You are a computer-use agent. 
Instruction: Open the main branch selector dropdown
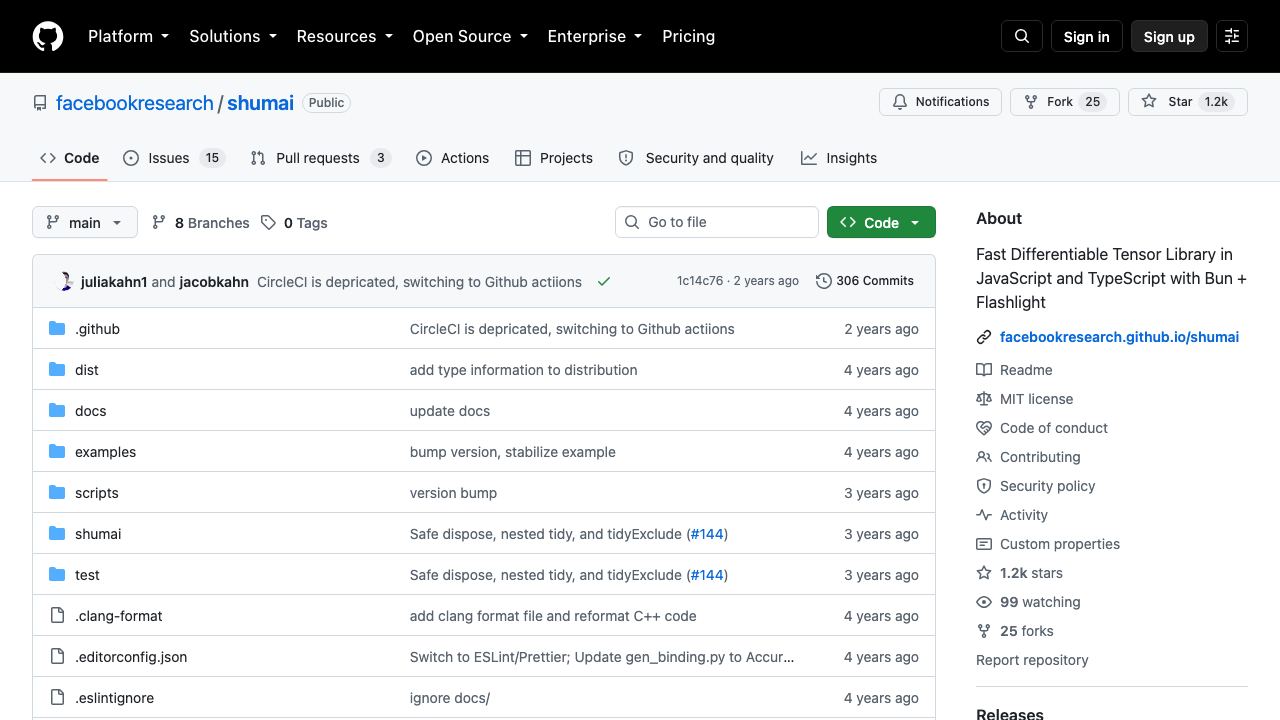point(84,222)
